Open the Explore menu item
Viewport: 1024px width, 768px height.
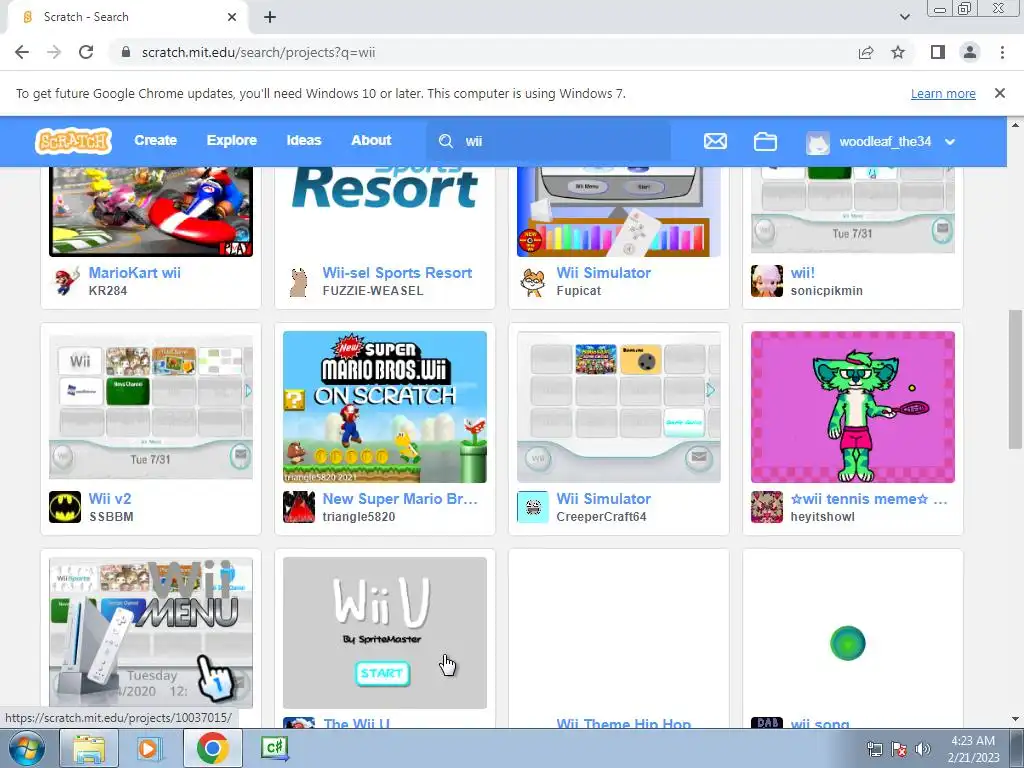pos(232,140)
